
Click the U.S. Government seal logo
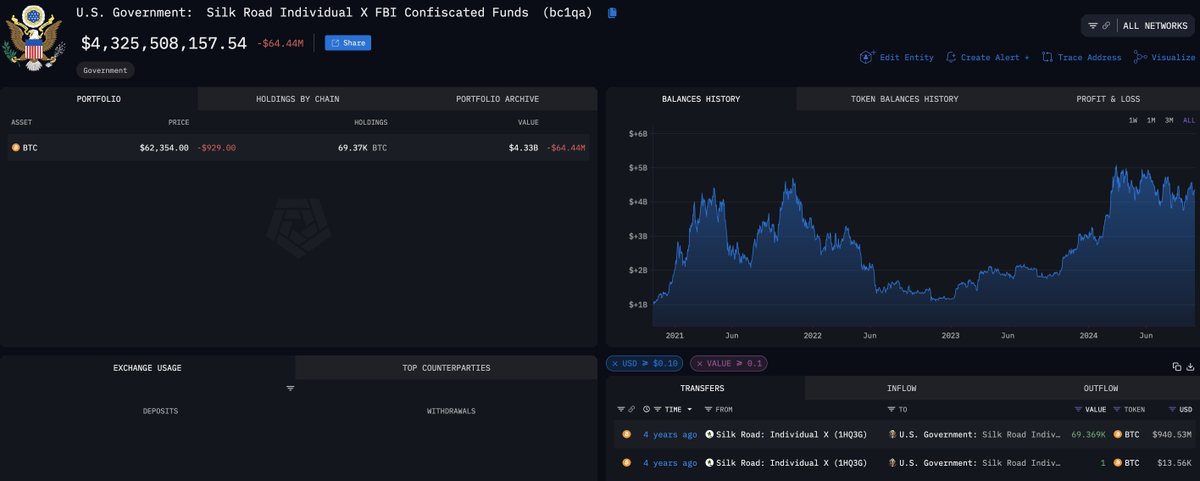tap(34, 38)
